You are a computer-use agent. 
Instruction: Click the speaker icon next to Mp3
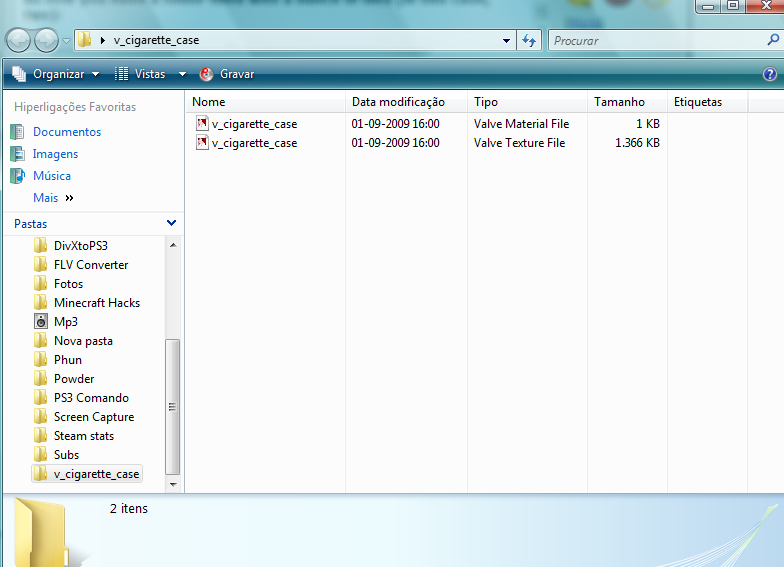click(x=41, y=321)
